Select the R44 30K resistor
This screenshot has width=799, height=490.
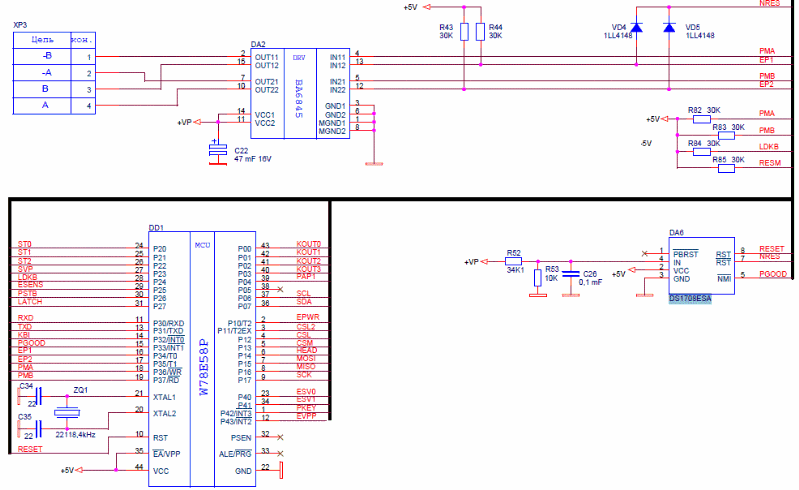[481, 31]
